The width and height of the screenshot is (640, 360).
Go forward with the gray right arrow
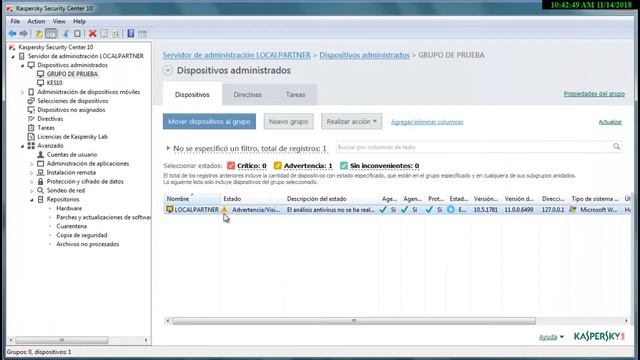tap(24, 33)
